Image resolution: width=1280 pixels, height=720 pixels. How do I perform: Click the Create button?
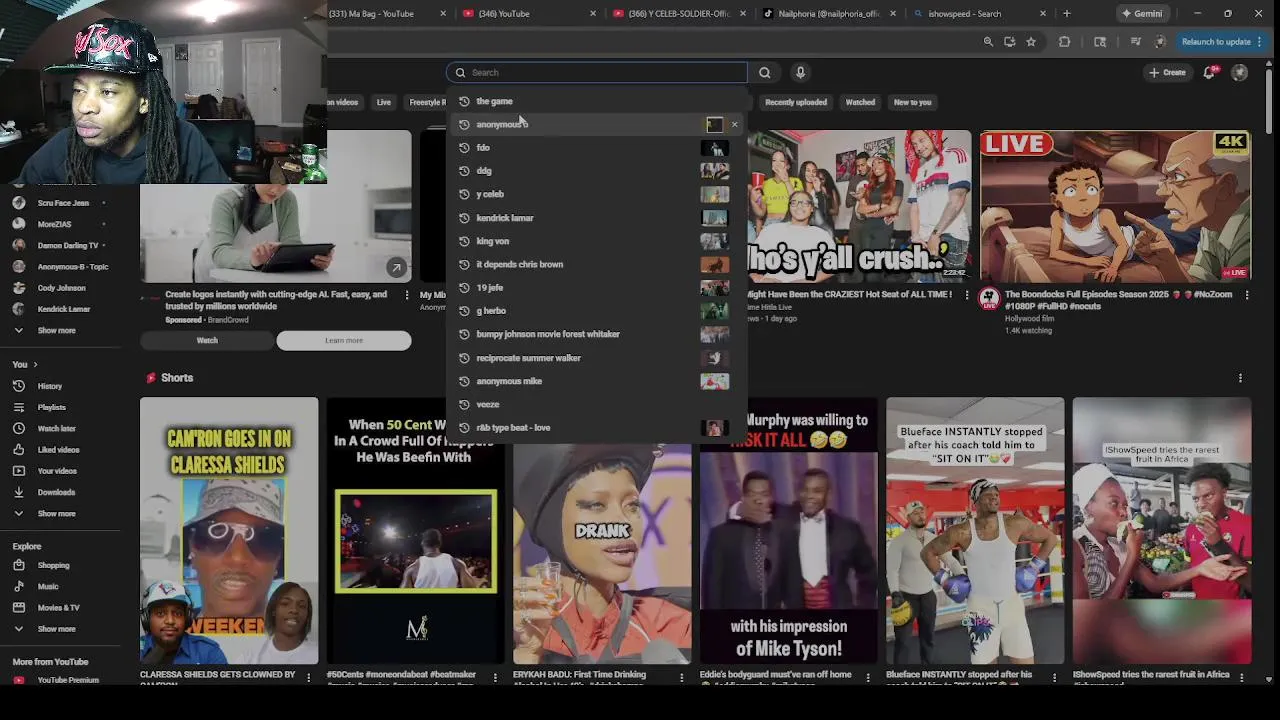1167,72
